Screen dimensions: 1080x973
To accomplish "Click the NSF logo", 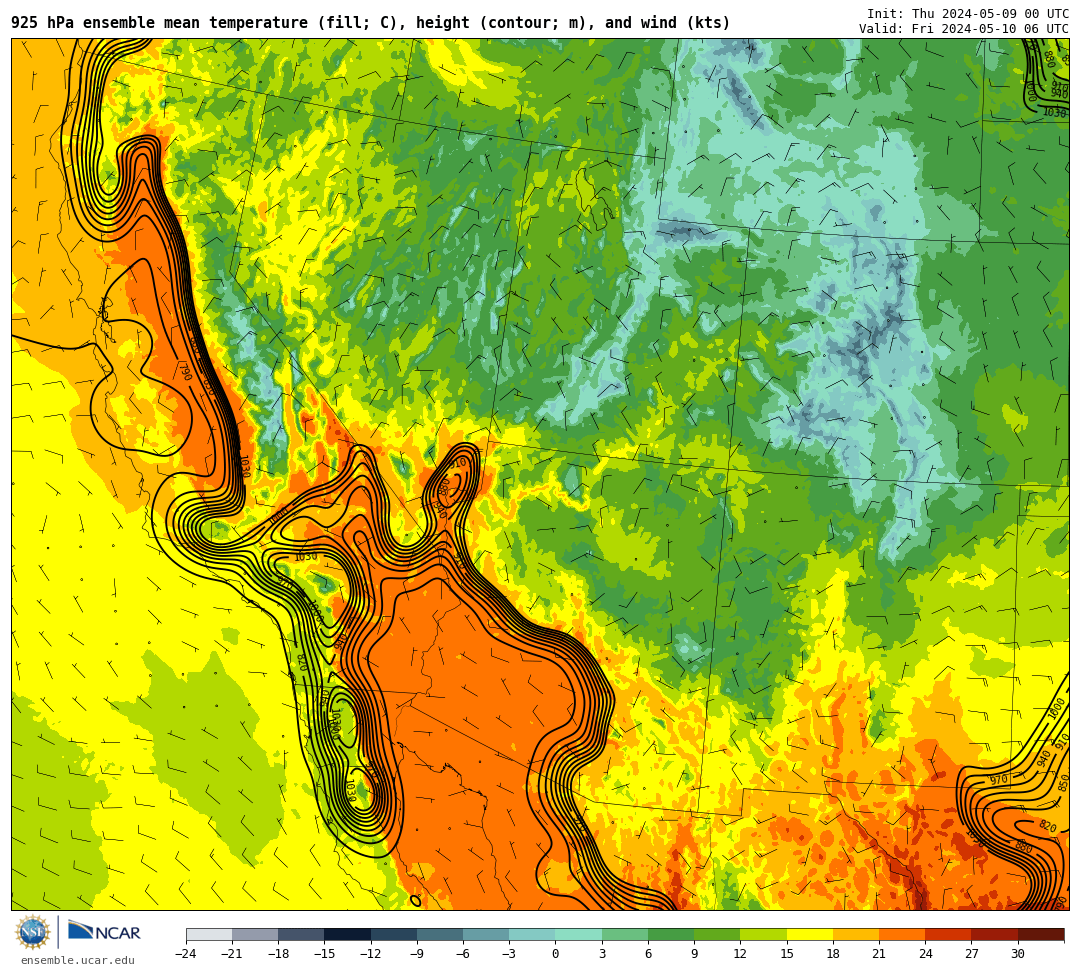I will 32,933.
